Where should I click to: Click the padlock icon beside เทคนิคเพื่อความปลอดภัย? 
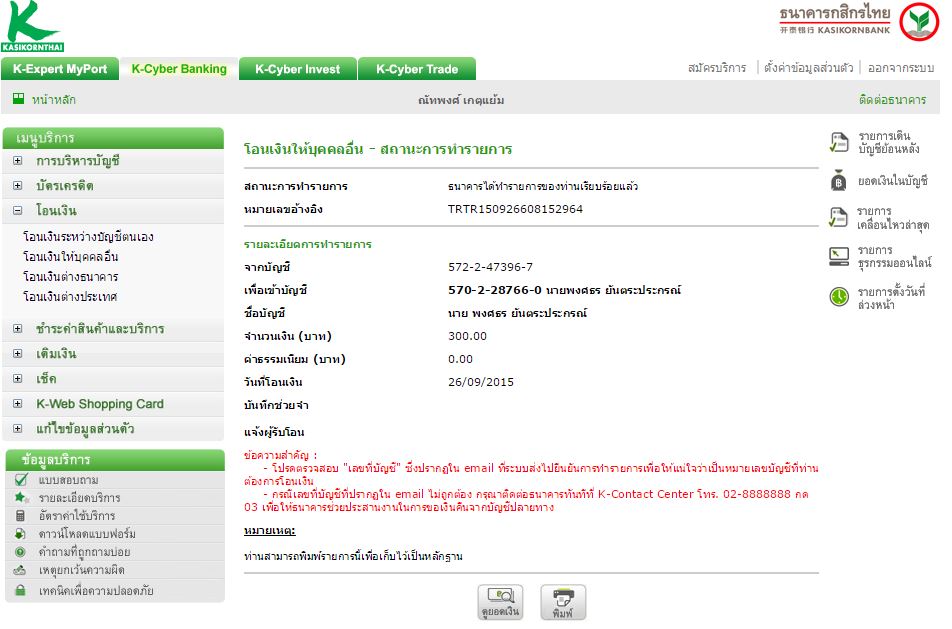pos(20,590)
